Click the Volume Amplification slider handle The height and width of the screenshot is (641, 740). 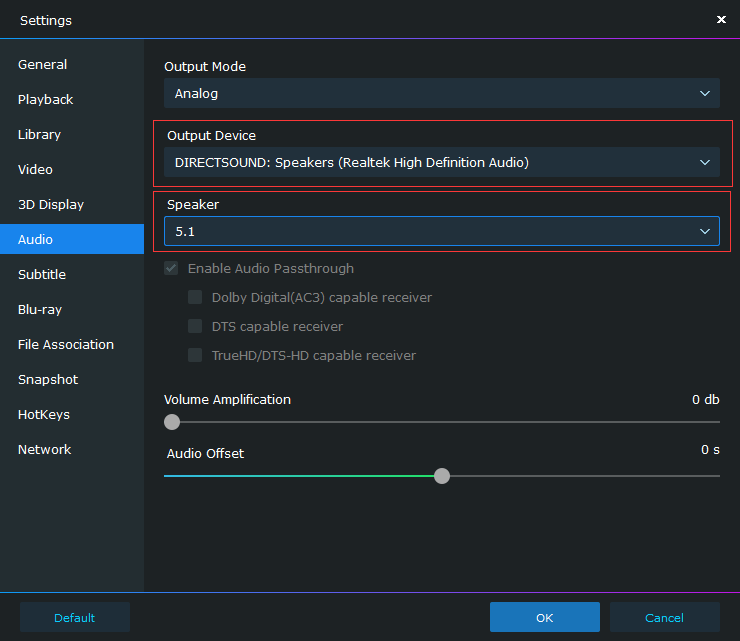(x=172, y=422)
